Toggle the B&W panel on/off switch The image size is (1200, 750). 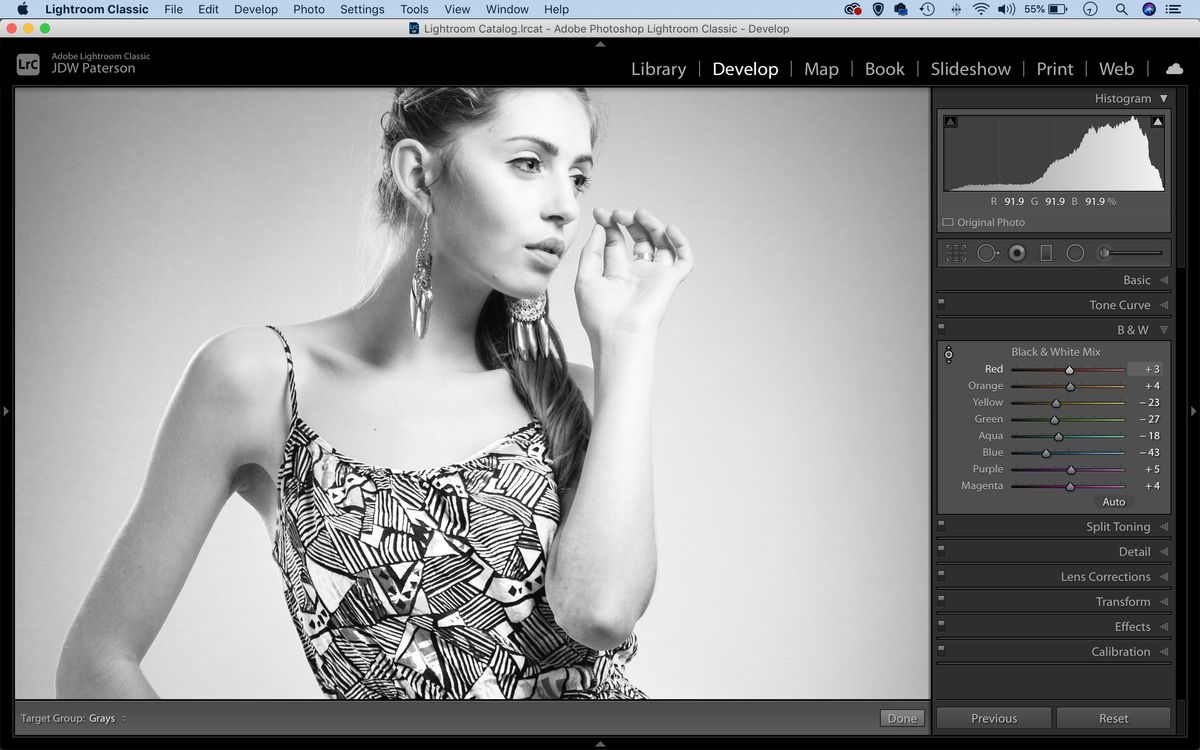click(940, 329)
